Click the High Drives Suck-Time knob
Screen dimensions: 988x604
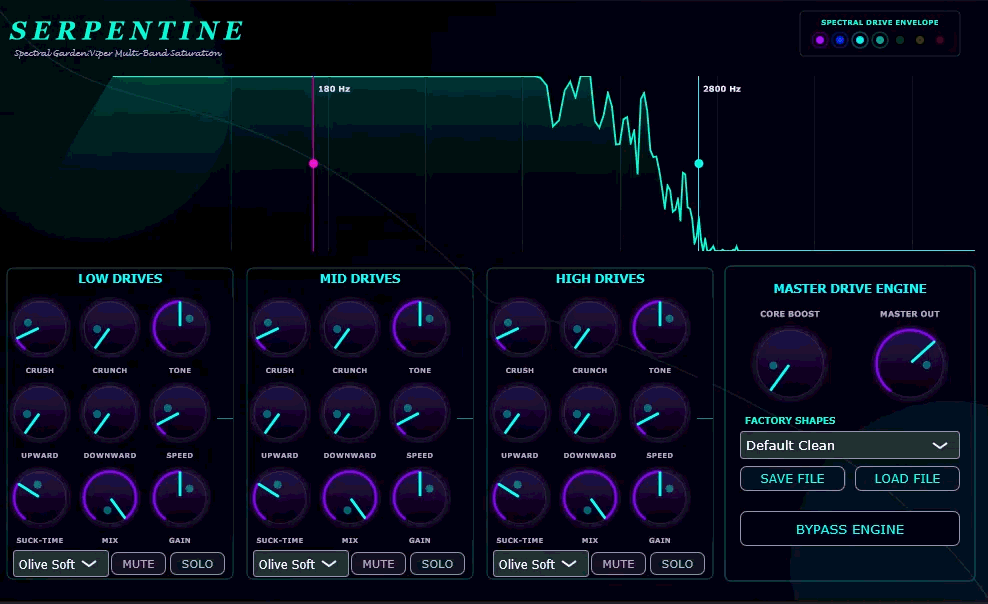[520, 498]
